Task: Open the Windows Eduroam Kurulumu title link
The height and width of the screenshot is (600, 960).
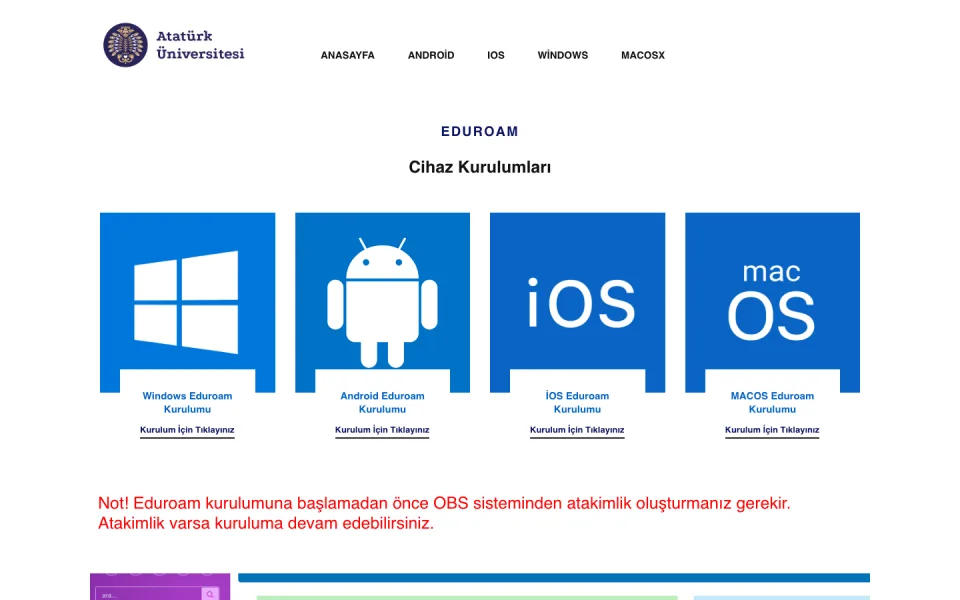Action: 187,402
